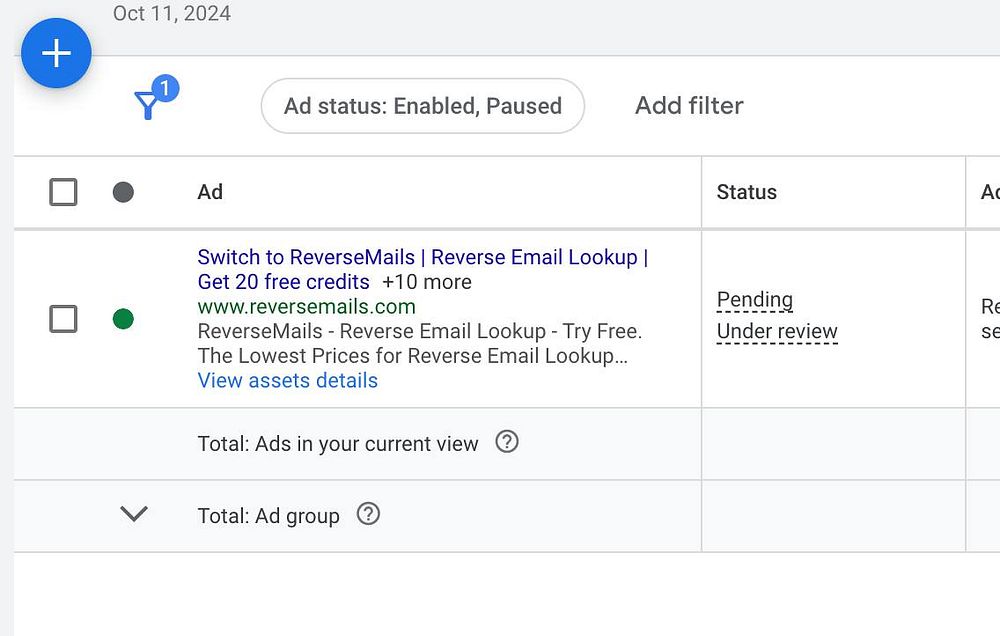Click Add filter
This screenshot has height=636, width=1000.
click(x=689, y=106)
